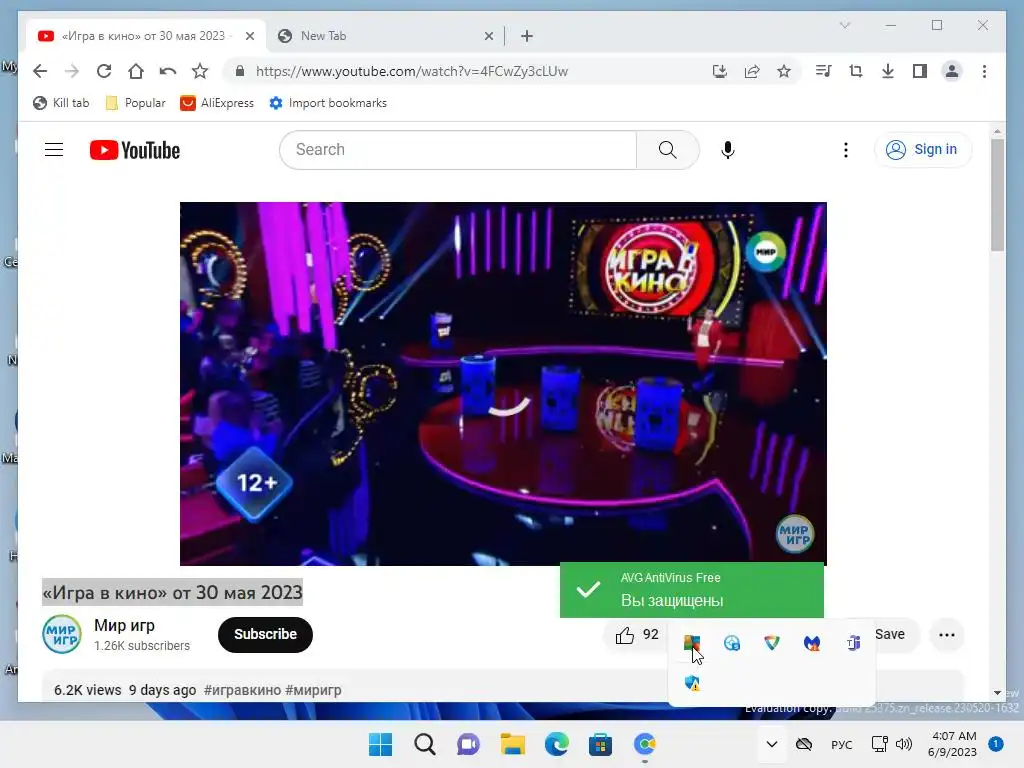Screen dimensions: 1024x768
Task: Close the «Игра в кино» tab
Action: 249,36
